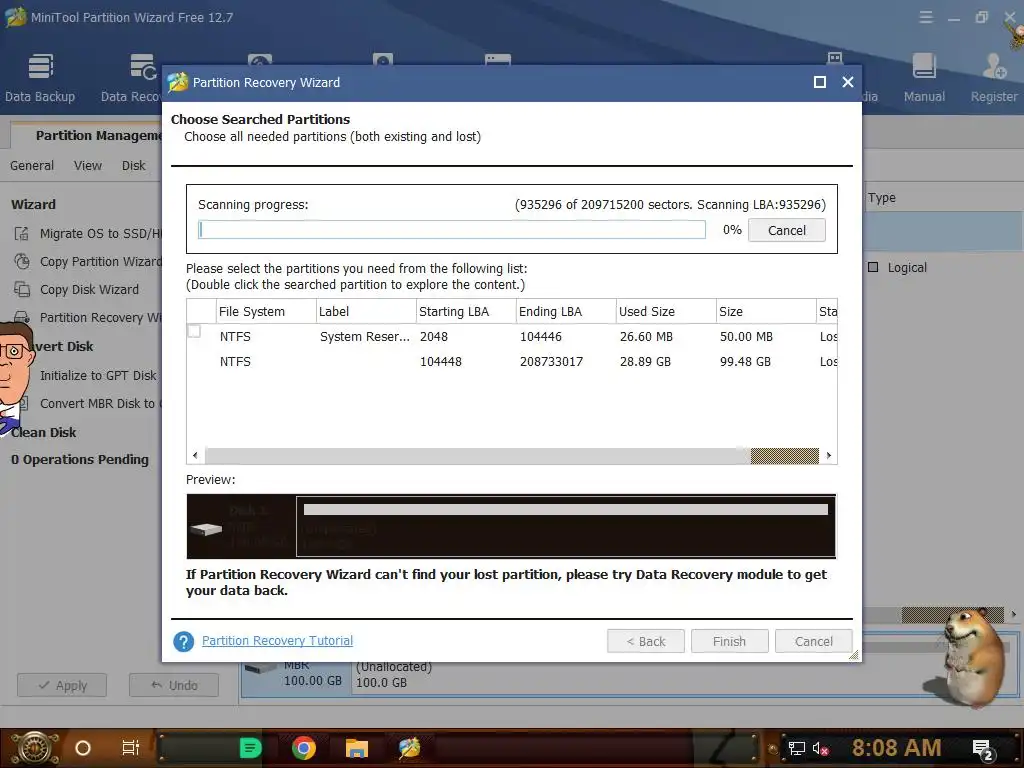Open Cortana search circle on the taskbar

click(x=83, y=748)
